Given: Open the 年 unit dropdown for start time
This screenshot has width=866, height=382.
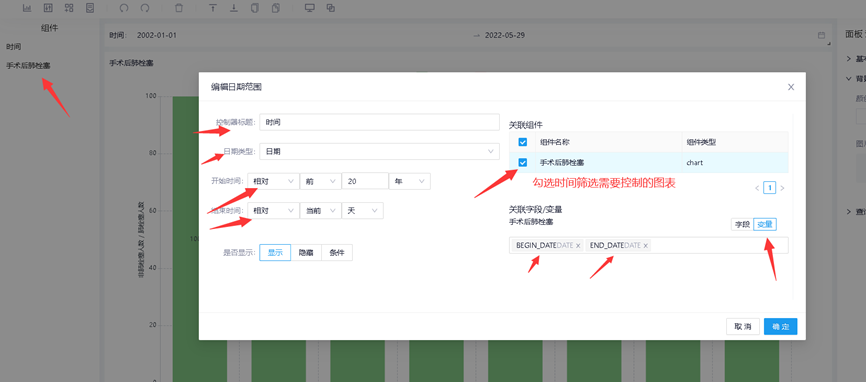Looking at the screenshot, I should pyautogui.click(x=410, y=181).
